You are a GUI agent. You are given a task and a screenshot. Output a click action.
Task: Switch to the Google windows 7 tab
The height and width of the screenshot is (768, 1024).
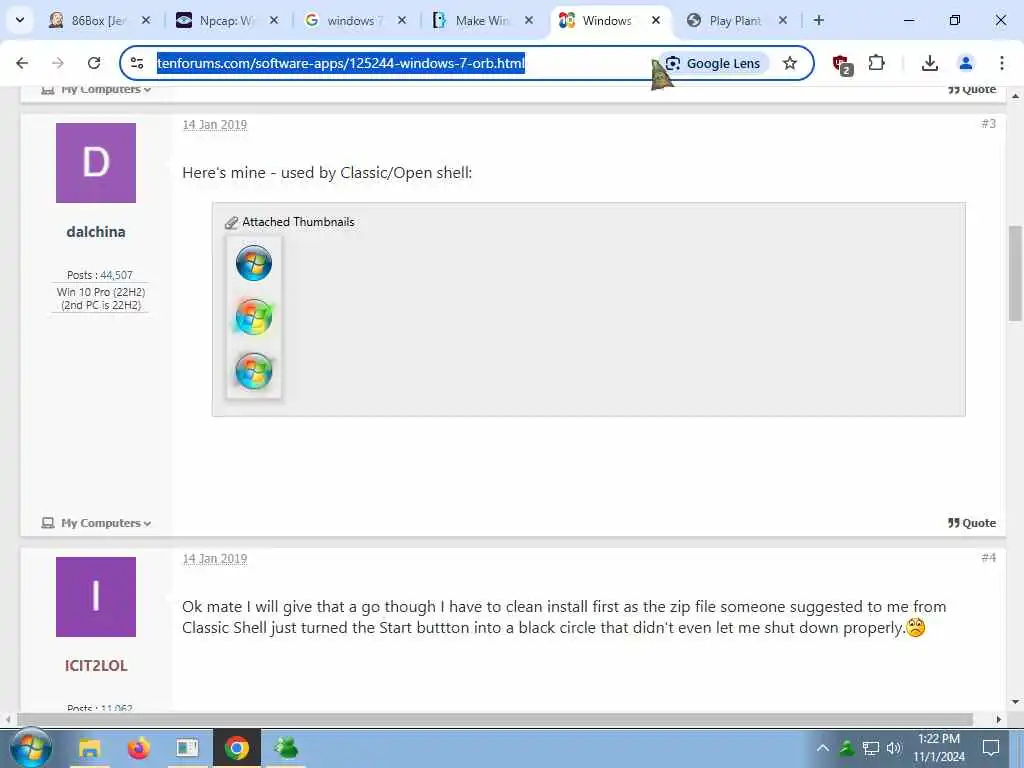click(354, 20)
